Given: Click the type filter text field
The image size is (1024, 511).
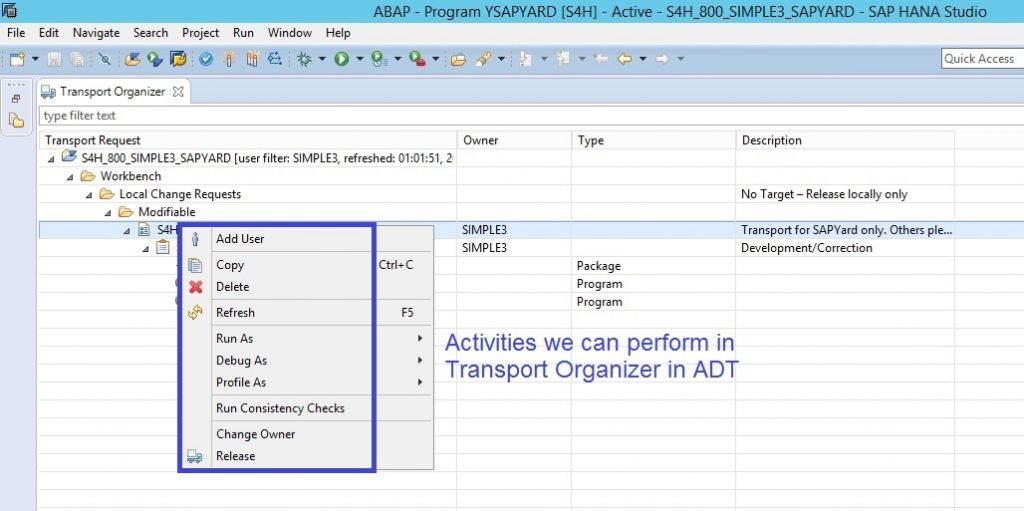Looking at the screenshot, I should click(531, 116).
